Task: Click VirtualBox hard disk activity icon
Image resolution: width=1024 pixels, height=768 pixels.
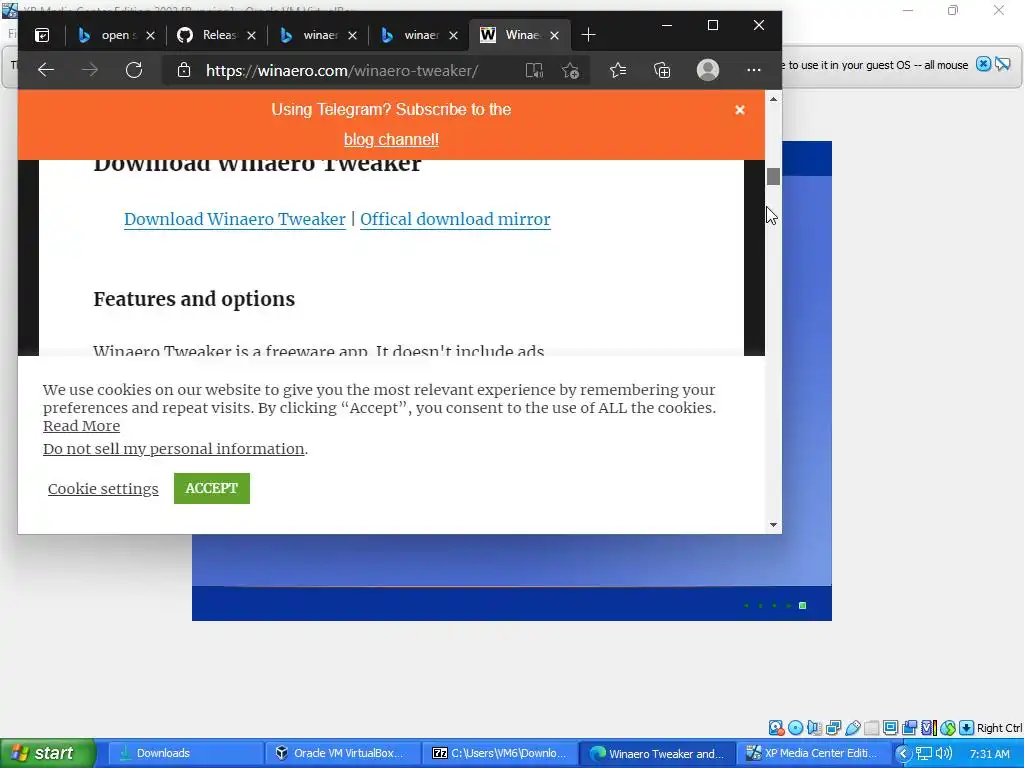Action: tap(776, 728)
